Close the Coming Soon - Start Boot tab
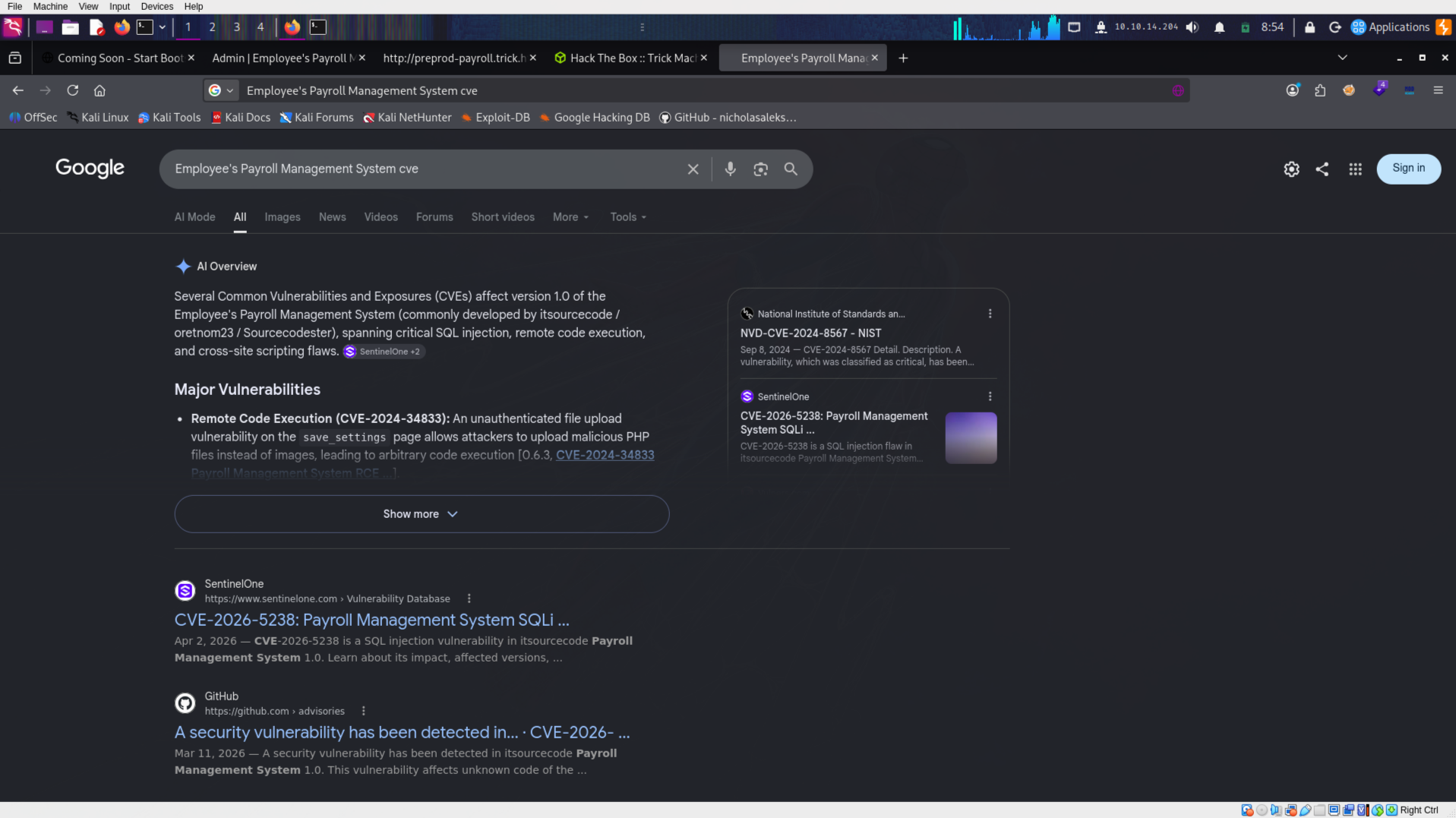This screenshot has width=1456, height=818. (x=191, y=58)
